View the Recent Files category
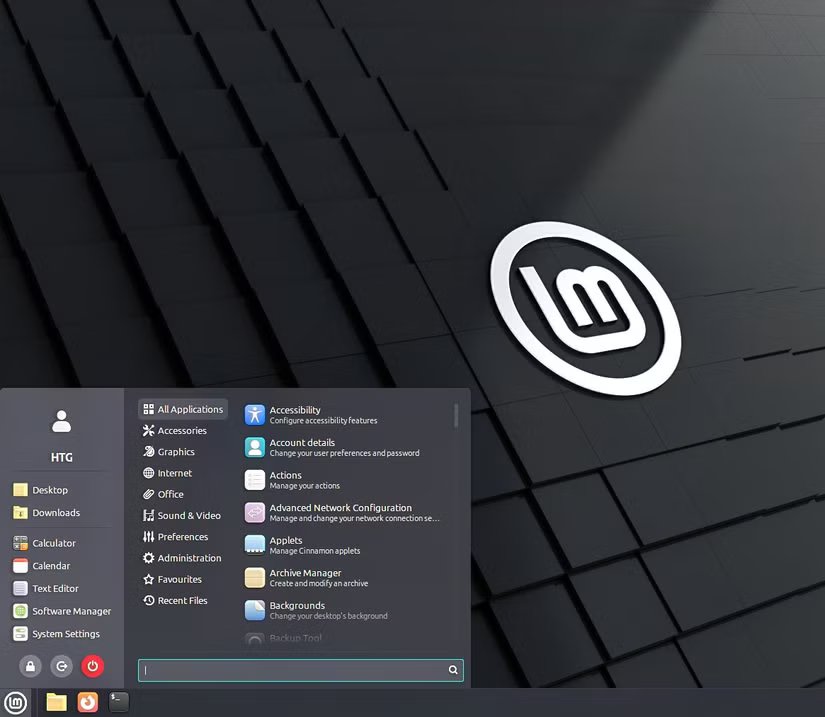The width and height of the screenshot is (825, 717). (184, 600)
